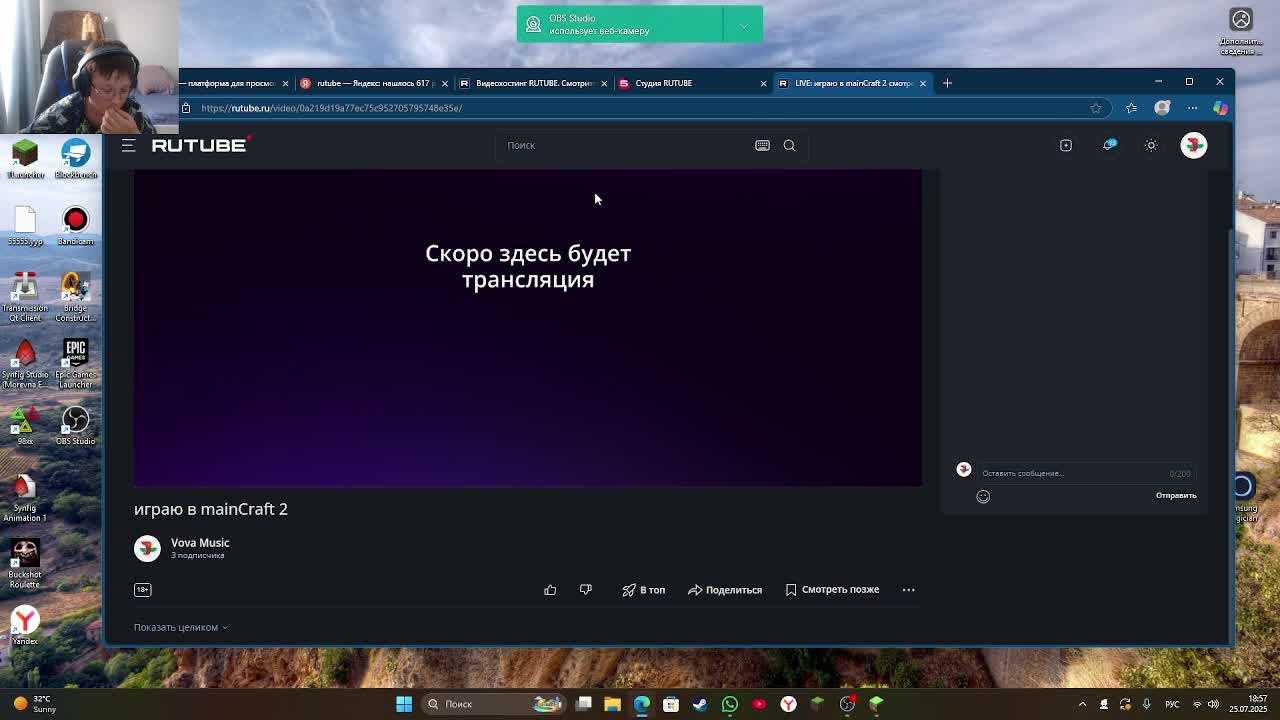Open the Vova Music channel name
This screenshot has width=1280, height=720.
tap(200, 542)
